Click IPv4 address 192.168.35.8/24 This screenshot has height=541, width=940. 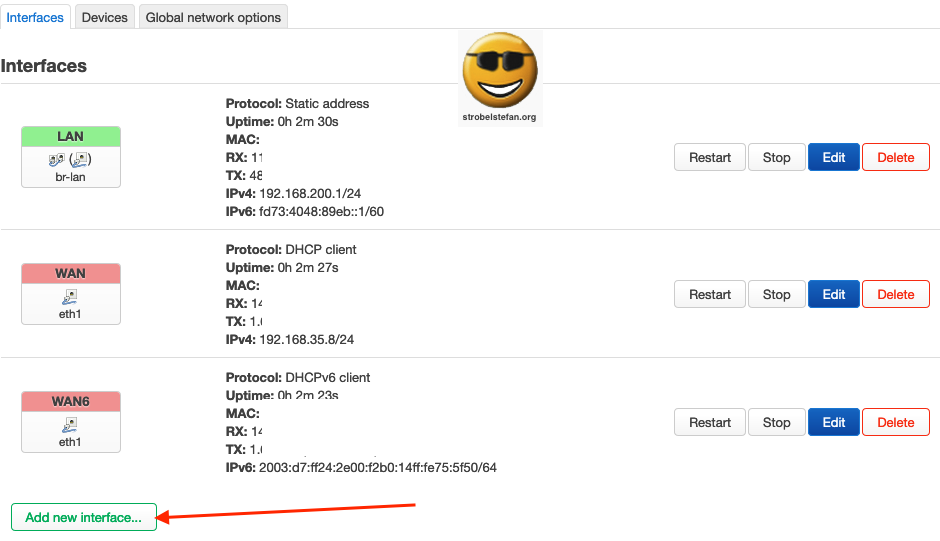click(x=306, y=339)
